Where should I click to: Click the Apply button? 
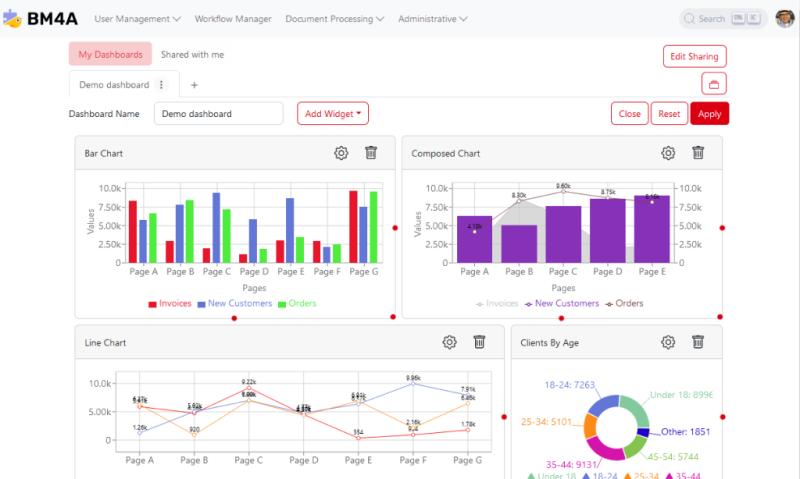[709, 114]
